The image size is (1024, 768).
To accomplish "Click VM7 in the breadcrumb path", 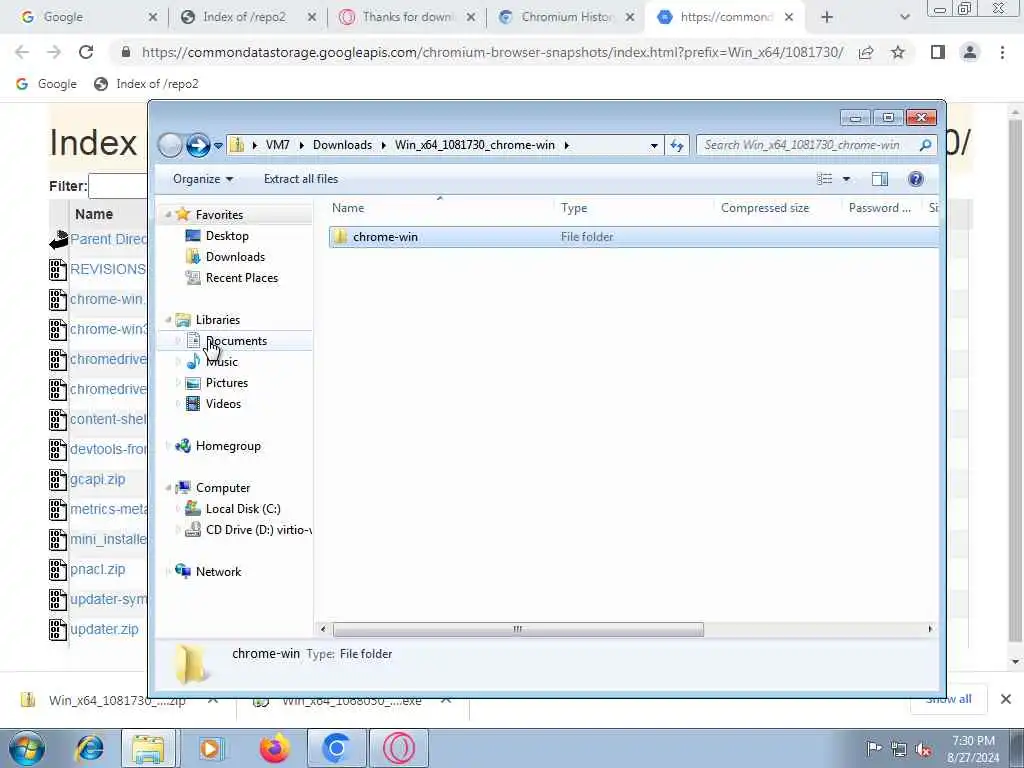I will (278, 145).
